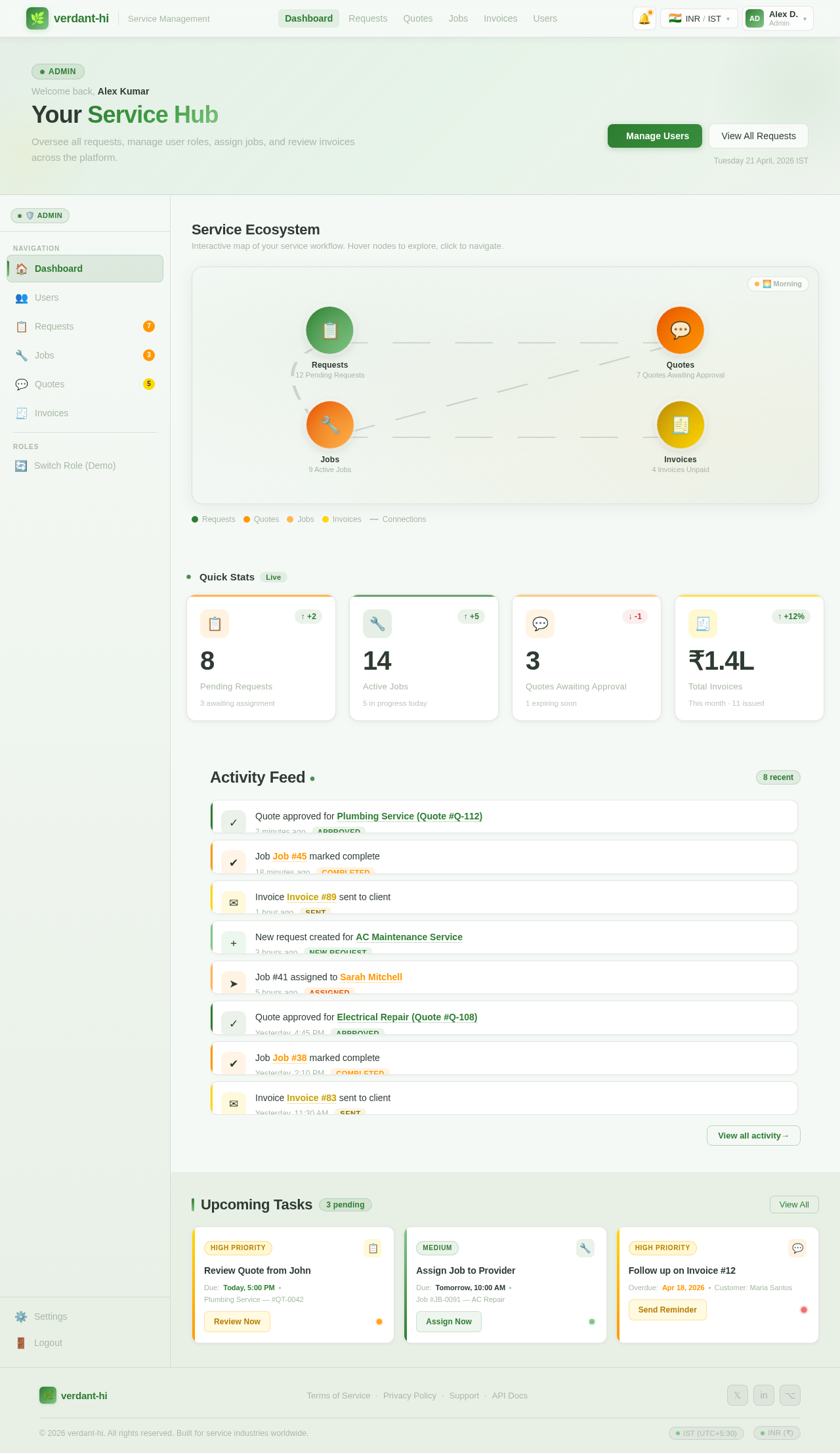
Task: Click the 8 recent badge in Activity Feed
Action: click(778, 777)
